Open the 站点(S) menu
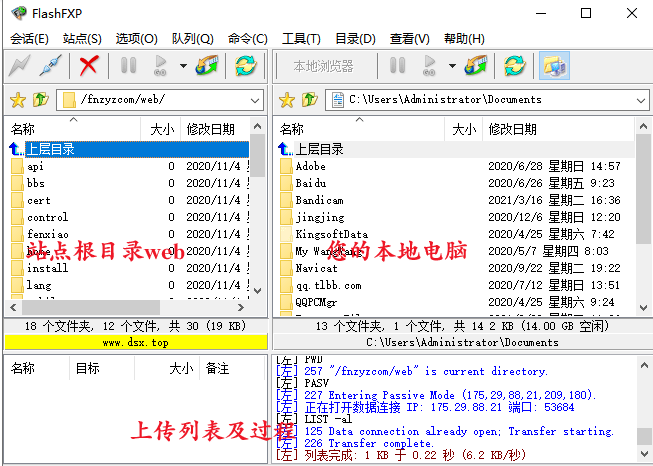 [82, 39]
